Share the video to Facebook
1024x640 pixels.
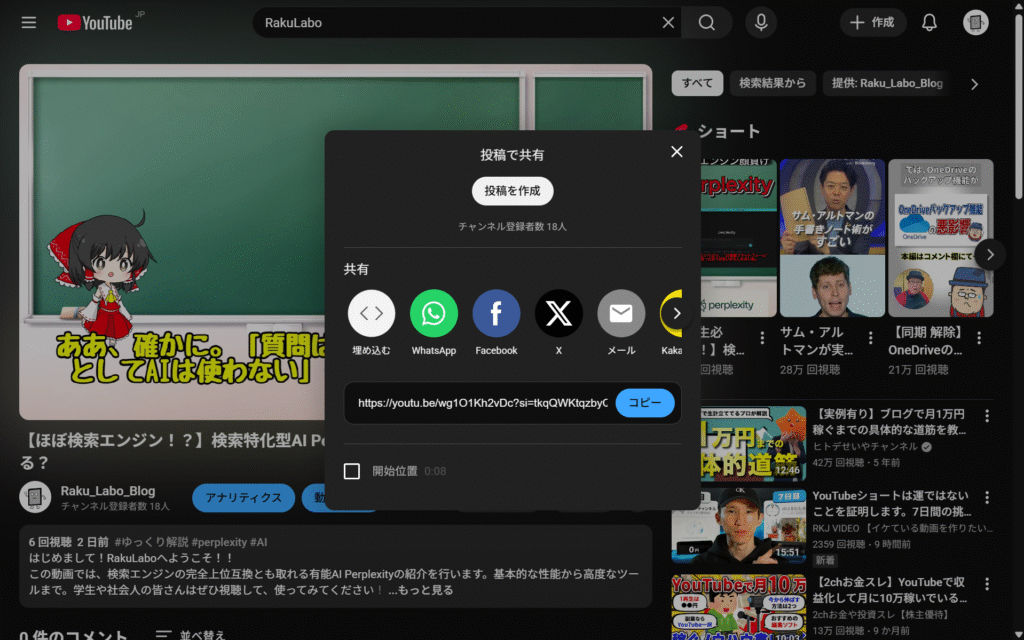(x=496, y=314)
